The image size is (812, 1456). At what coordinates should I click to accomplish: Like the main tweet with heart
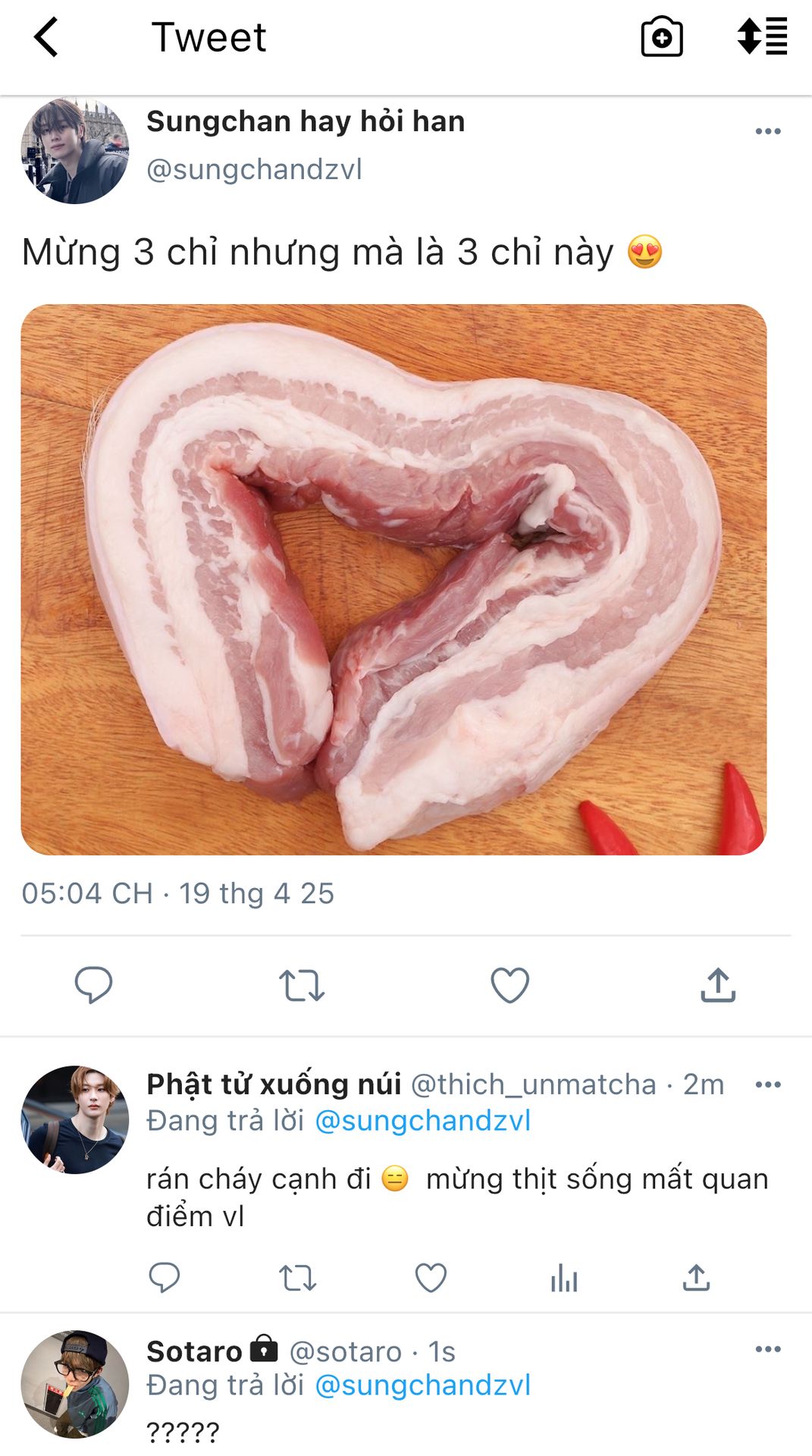click(509, 985)
